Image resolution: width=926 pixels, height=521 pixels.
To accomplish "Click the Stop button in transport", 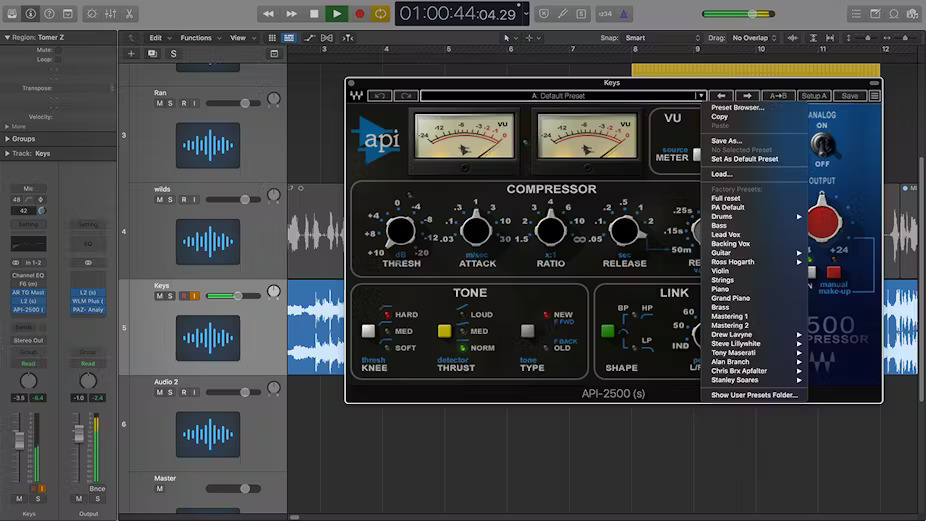I will (x=314, y=14).
